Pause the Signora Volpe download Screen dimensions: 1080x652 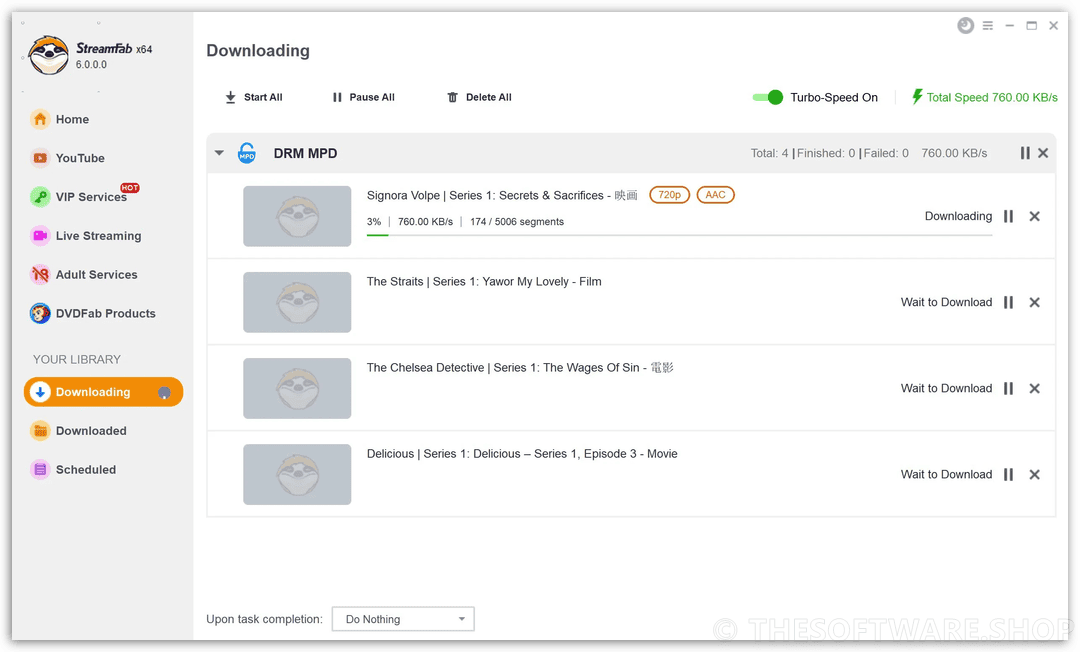point(1008,216)
